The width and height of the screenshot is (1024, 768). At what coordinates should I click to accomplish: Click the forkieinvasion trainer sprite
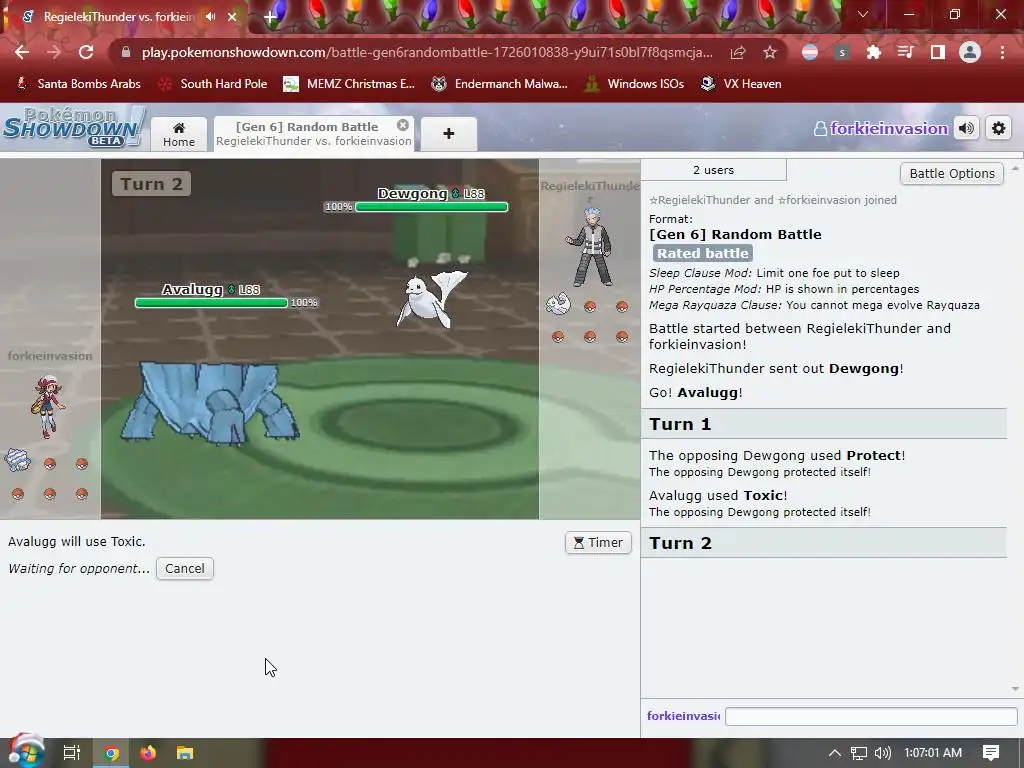(48, 406)
